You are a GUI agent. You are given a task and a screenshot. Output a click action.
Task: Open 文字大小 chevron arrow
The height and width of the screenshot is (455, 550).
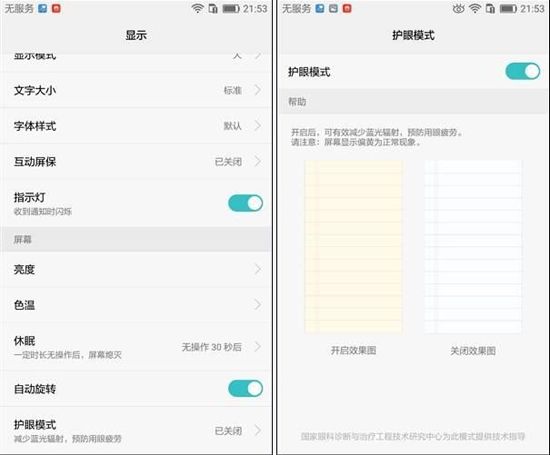click(x=258, y=90)
